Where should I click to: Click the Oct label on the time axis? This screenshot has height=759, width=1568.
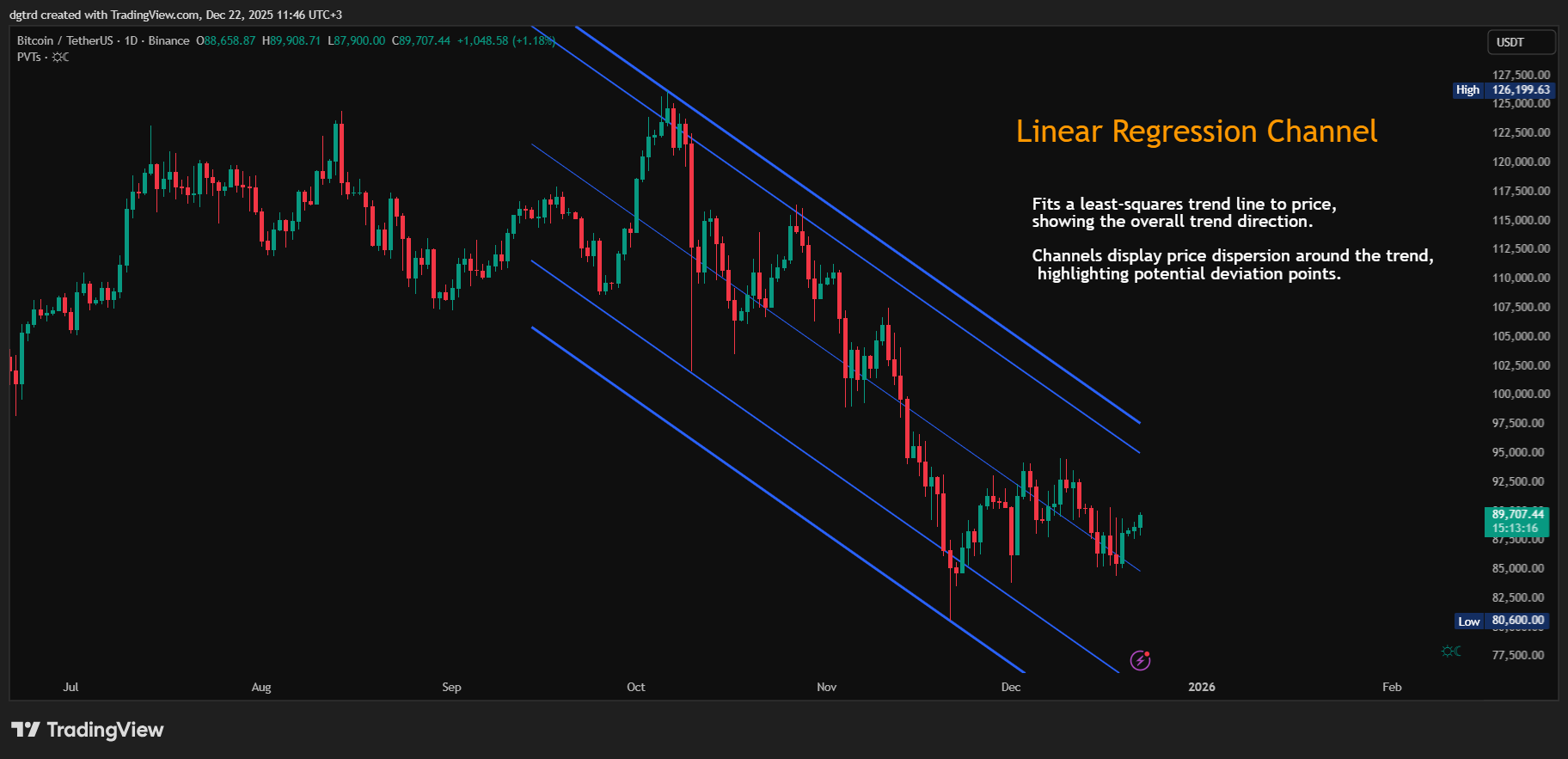click(636, 687)
